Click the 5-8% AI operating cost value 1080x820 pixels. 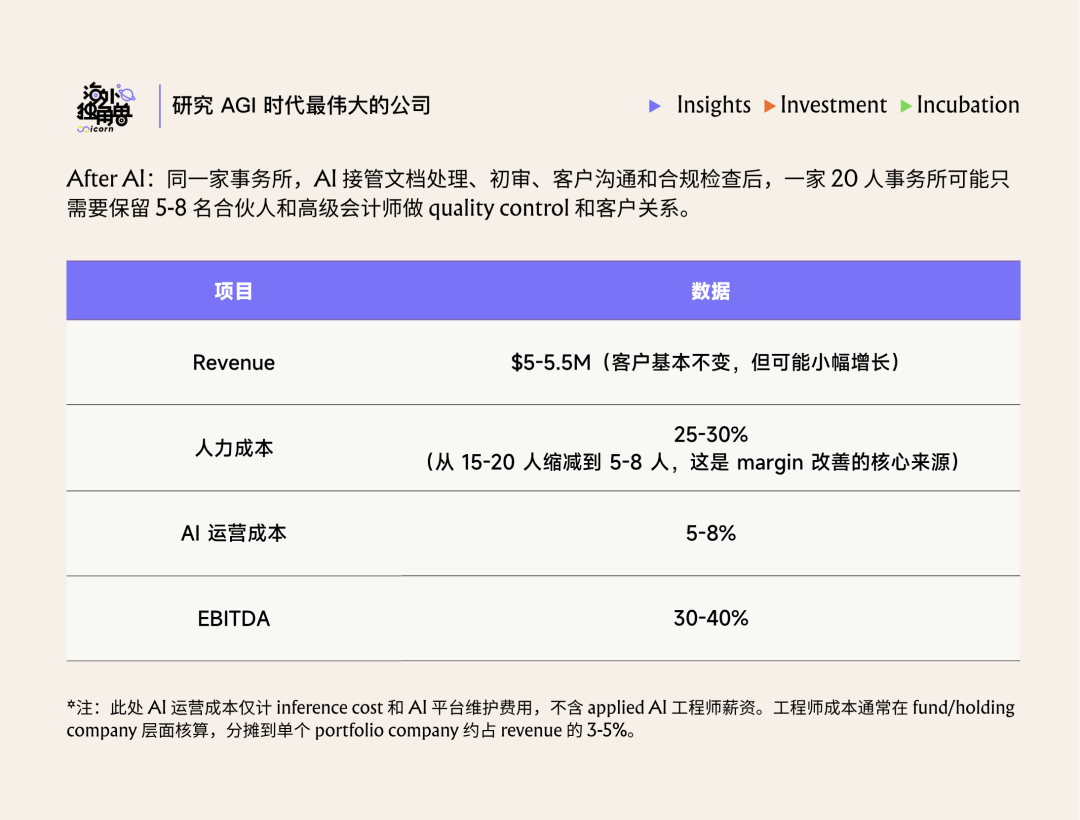[710, 533]
